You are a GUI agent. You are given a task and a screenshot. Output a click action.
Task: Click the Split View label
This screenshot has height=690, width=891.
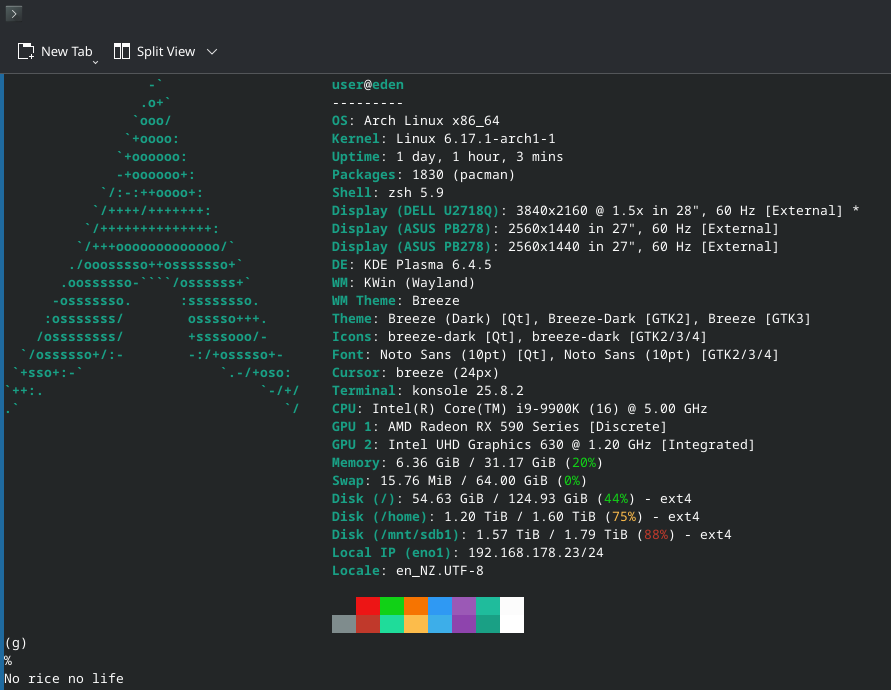[x=166, y=51]
